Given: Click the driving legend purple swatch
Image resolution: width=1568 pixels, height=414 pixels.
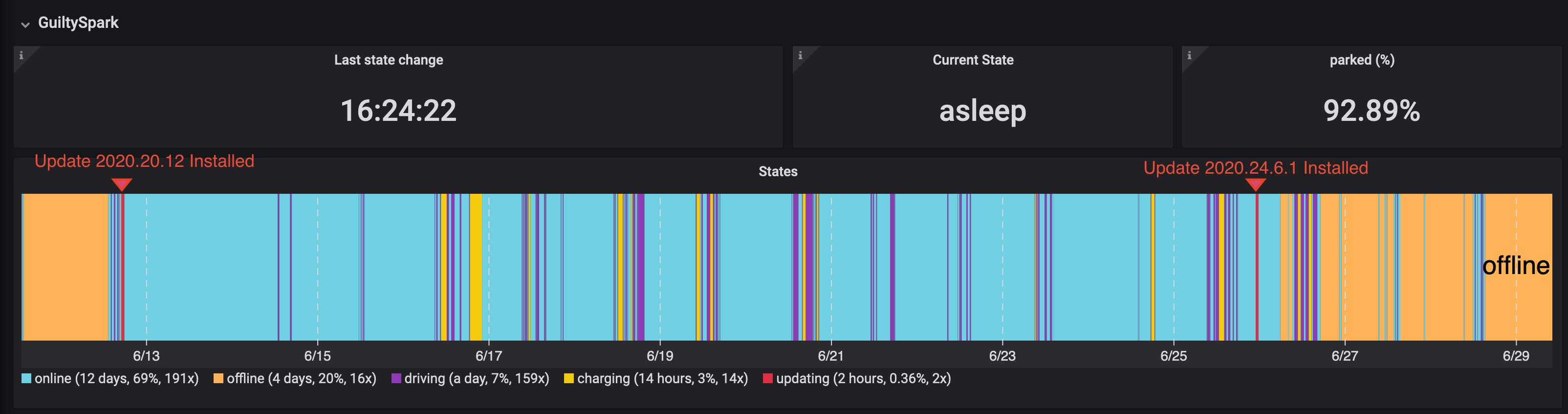Looking at the screenshot, I should point(396,378).
